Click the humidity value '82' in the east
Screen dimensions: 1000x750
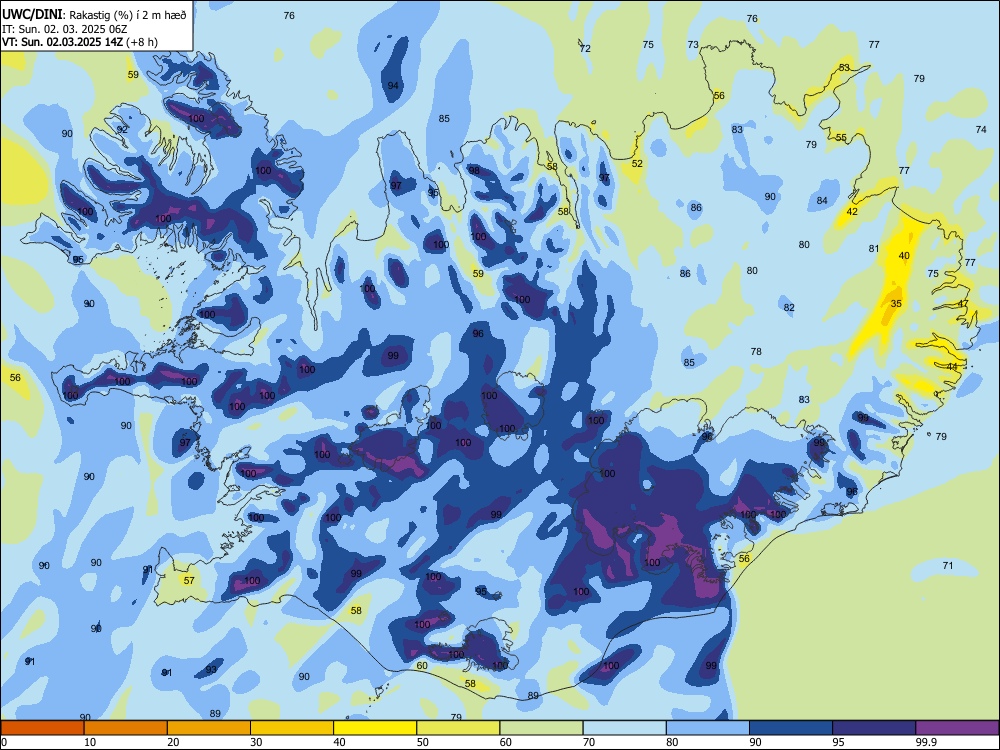pos(789,307)
